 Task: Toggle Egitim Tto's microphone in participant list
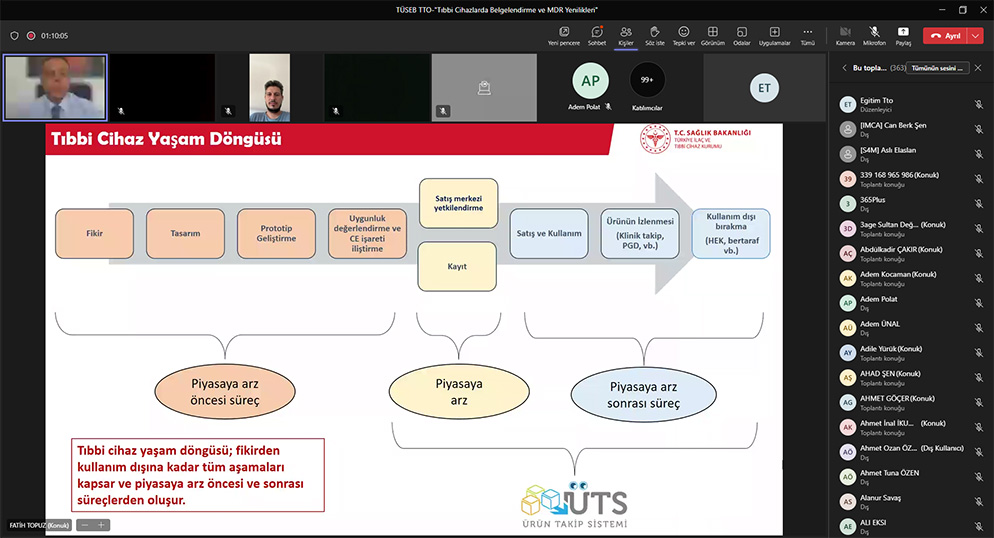[979, 104]
